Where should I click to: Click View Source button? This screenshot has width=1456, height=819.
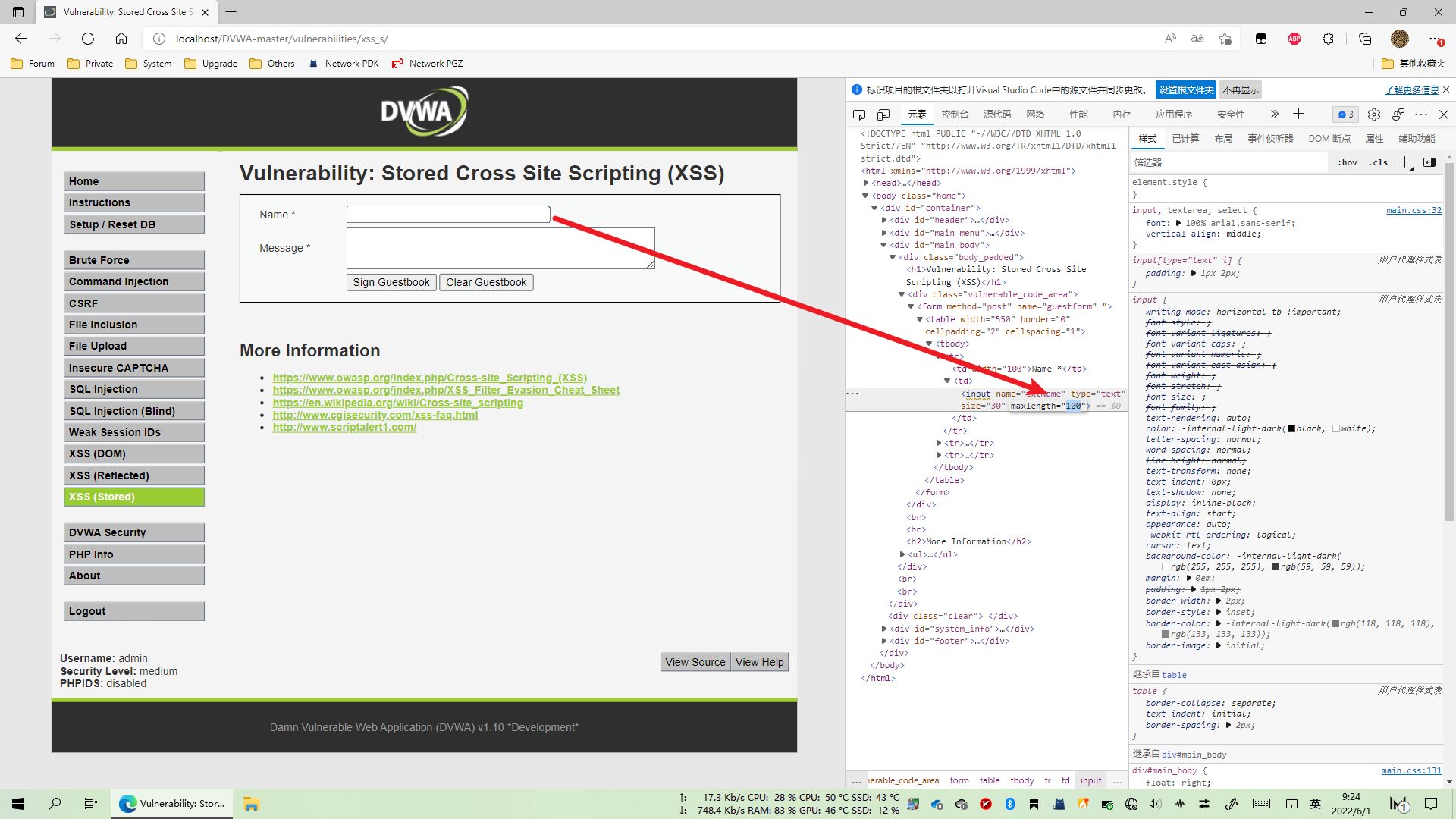coord(695,662)
